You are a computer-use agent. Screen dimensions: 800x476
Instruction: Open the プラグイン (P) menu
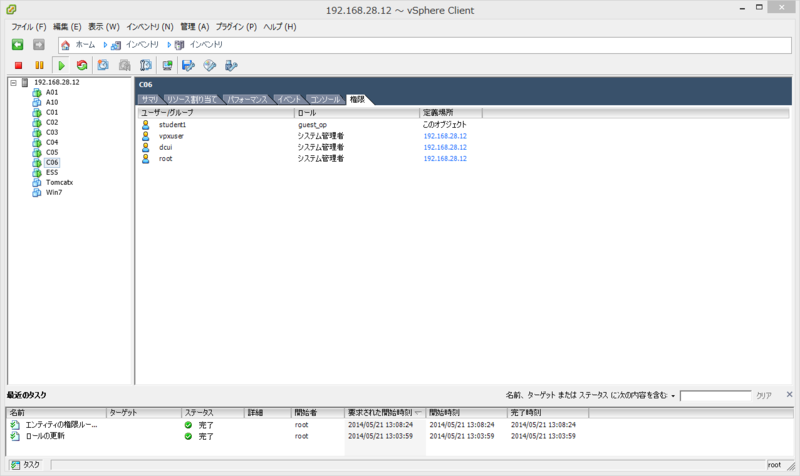pos(236,27)
